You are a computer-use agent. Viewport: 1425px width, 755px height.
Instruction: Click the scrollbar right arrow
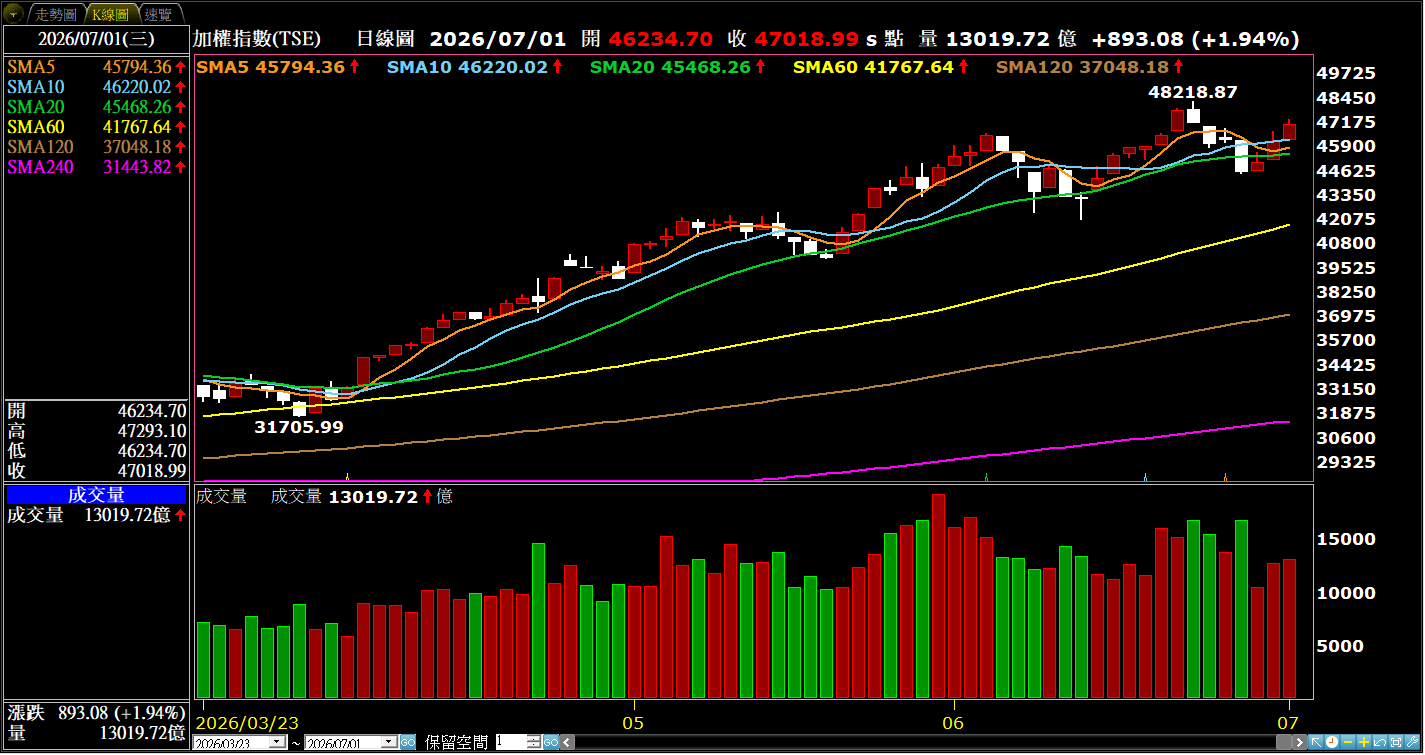1299,742
